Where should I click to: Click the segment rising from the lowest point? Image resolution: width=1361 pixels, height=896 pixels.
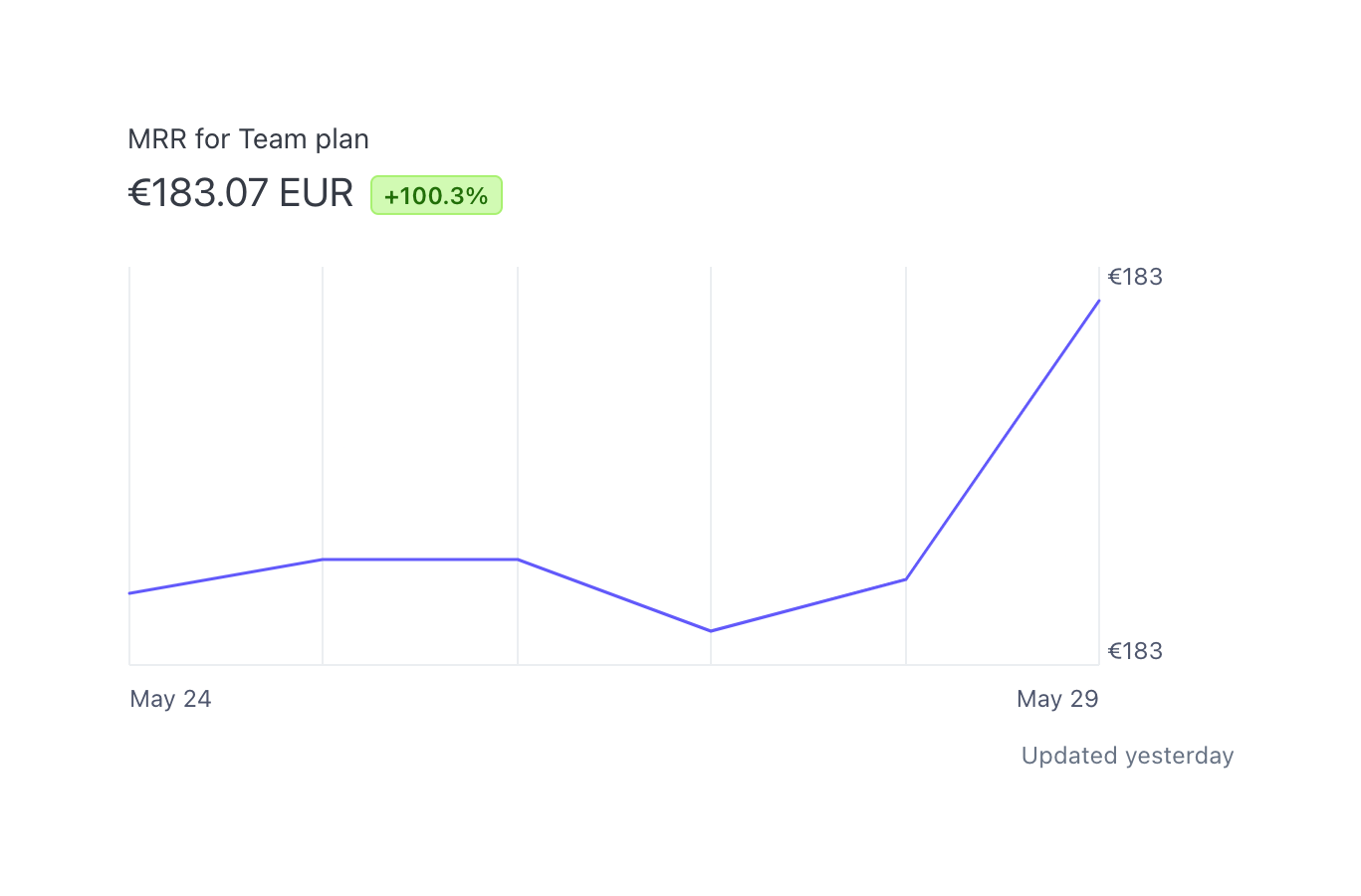coord(808,604)
